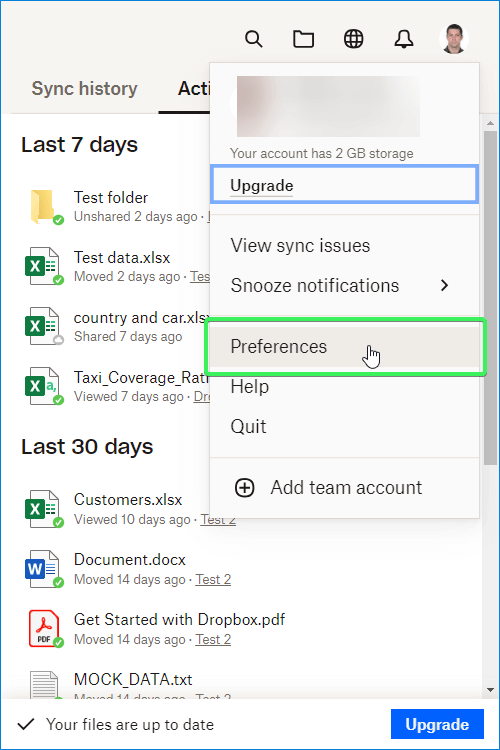Expand Snooze notifications submenu arrow

tap(444, 286)
